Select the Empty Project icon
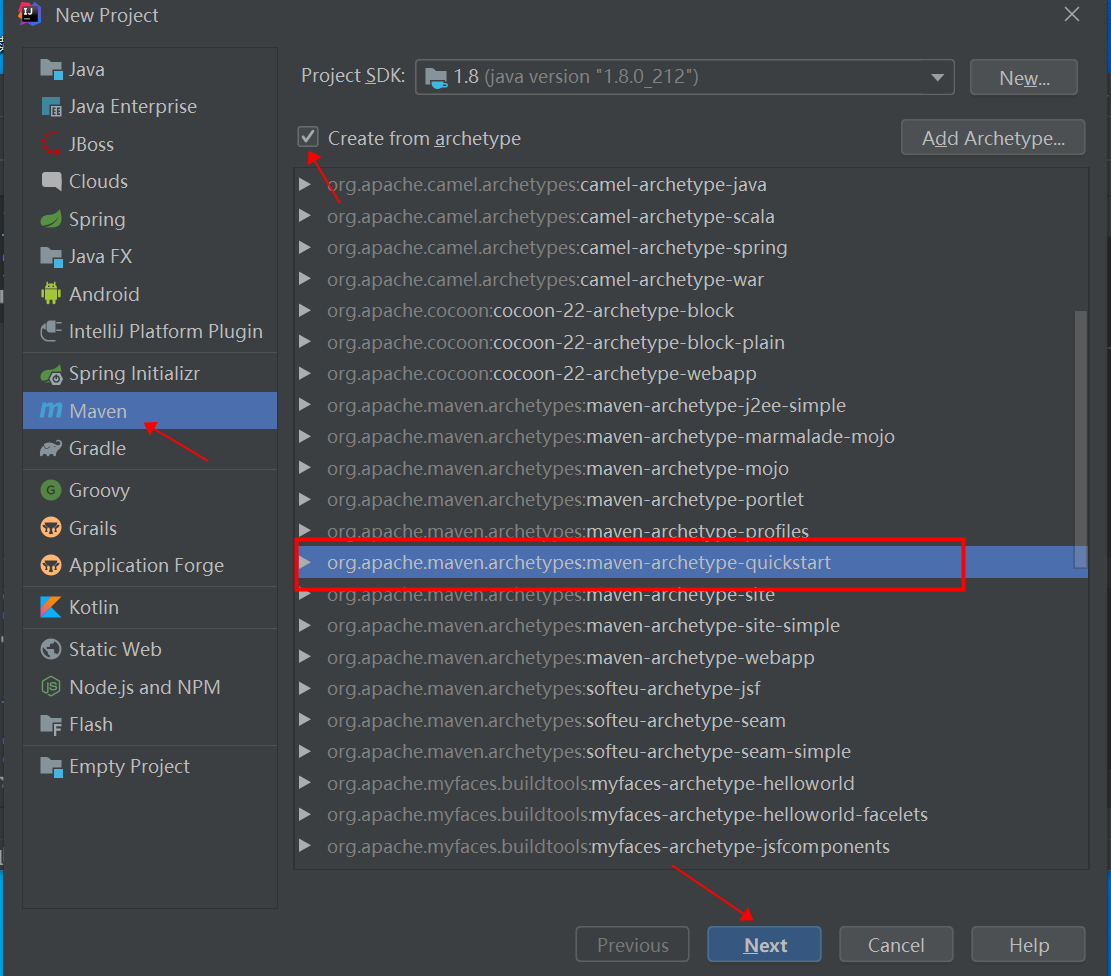1111x976 pixels. pyautogui.click(x=51, y=766)
